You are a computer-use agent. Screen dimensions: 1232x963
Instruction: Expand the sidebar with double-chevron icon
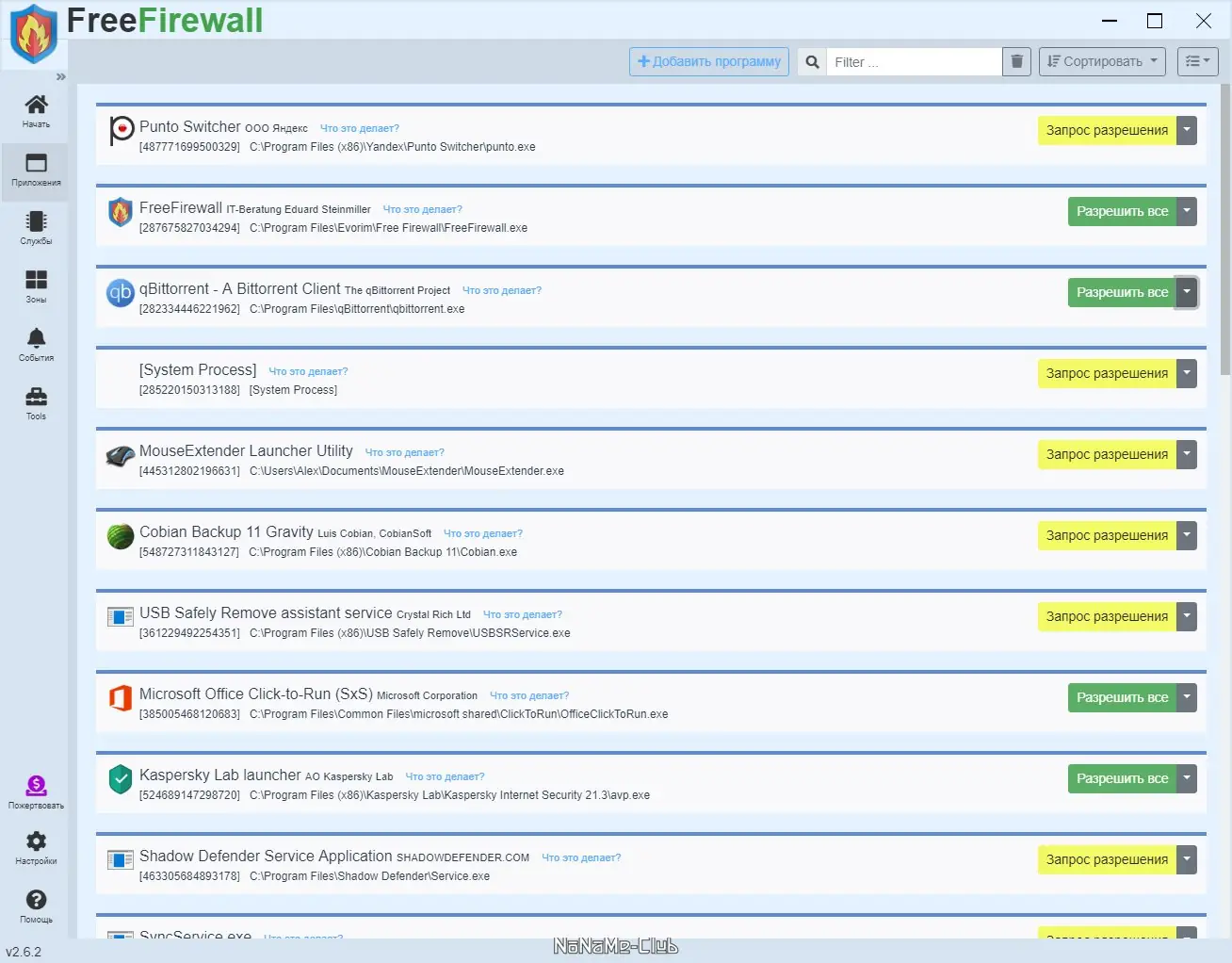pyautogui.click(x=60, y=76)
